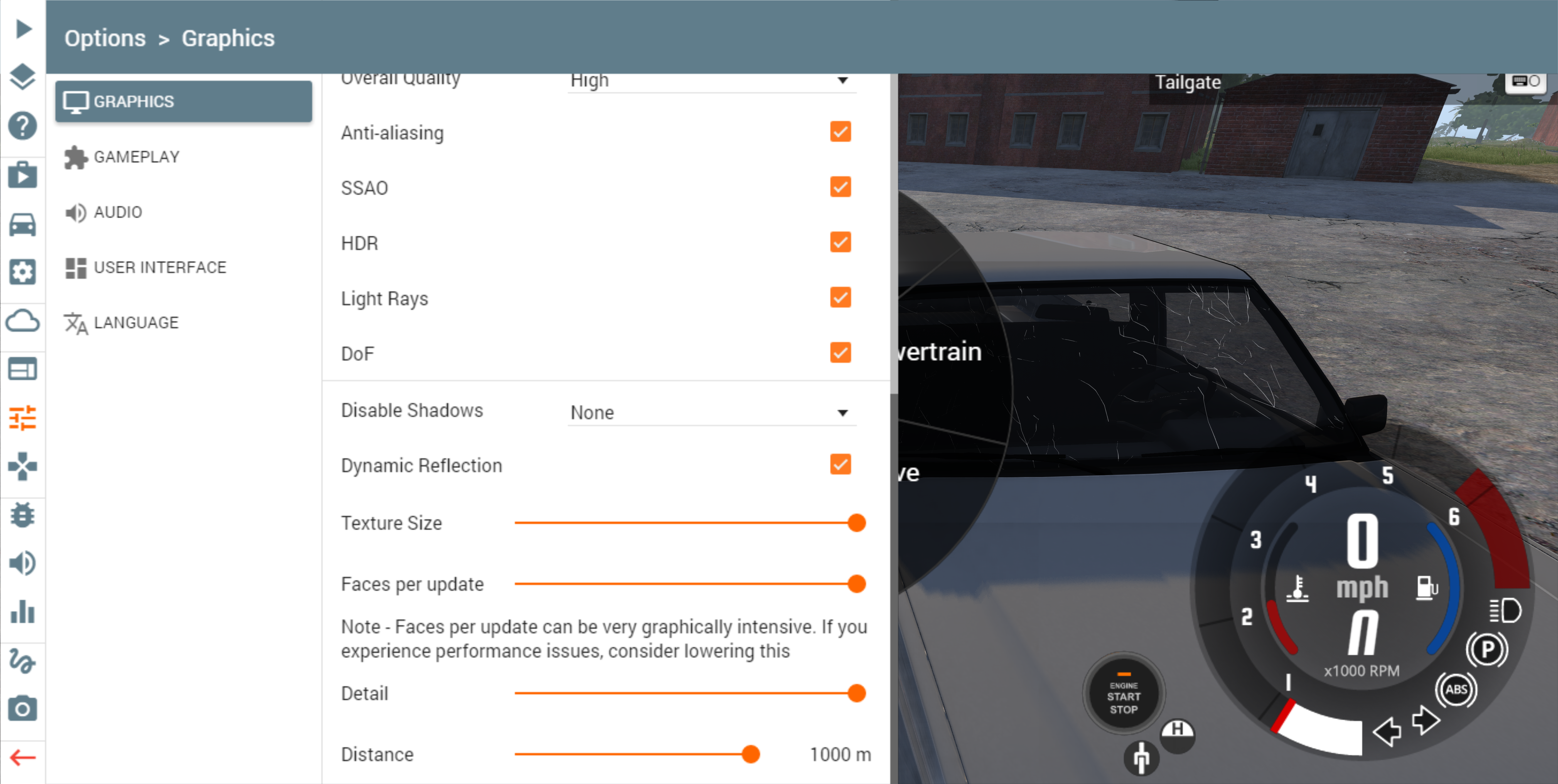This screenshot has height=784, width=1558.
Task: Click the Faces per update slider handle
Action: pos(856,584)
